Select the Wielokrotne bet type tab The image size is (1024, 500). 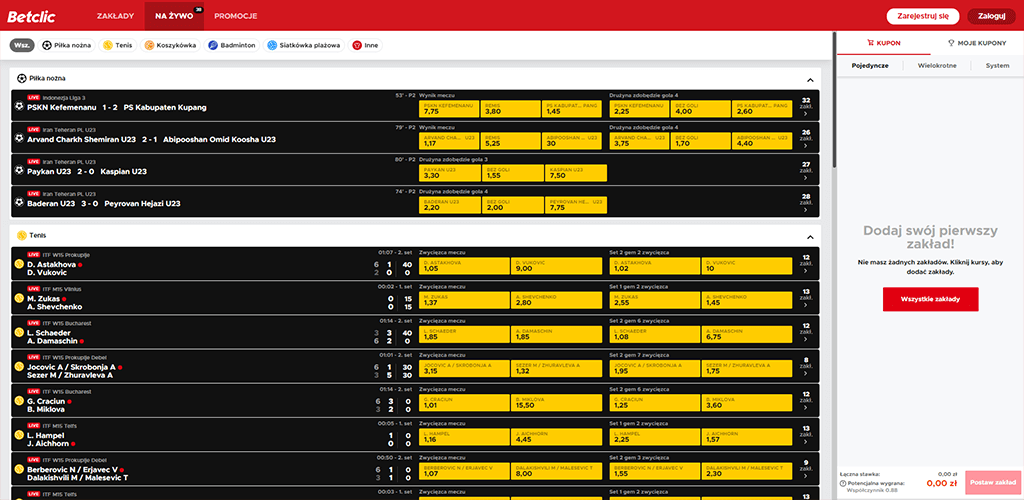point(937,66)
